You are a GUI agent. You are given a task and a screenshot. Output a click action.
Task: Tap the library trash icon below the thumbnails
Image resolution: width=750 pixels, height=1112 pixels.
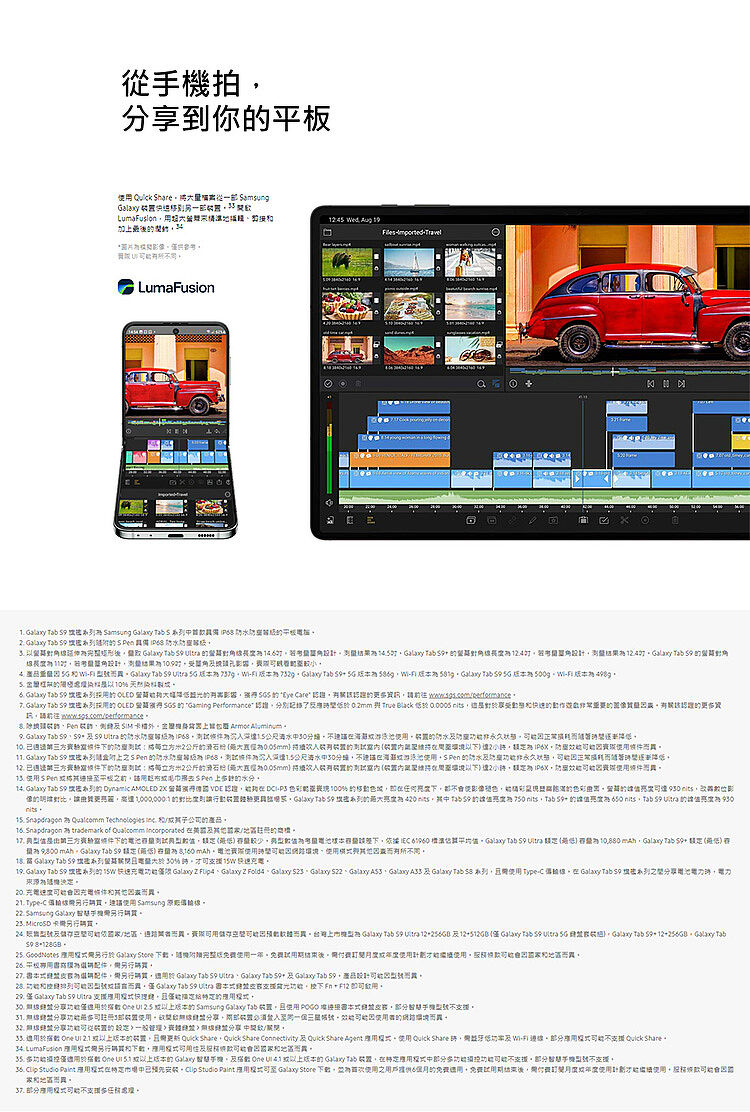pos(358,384)
